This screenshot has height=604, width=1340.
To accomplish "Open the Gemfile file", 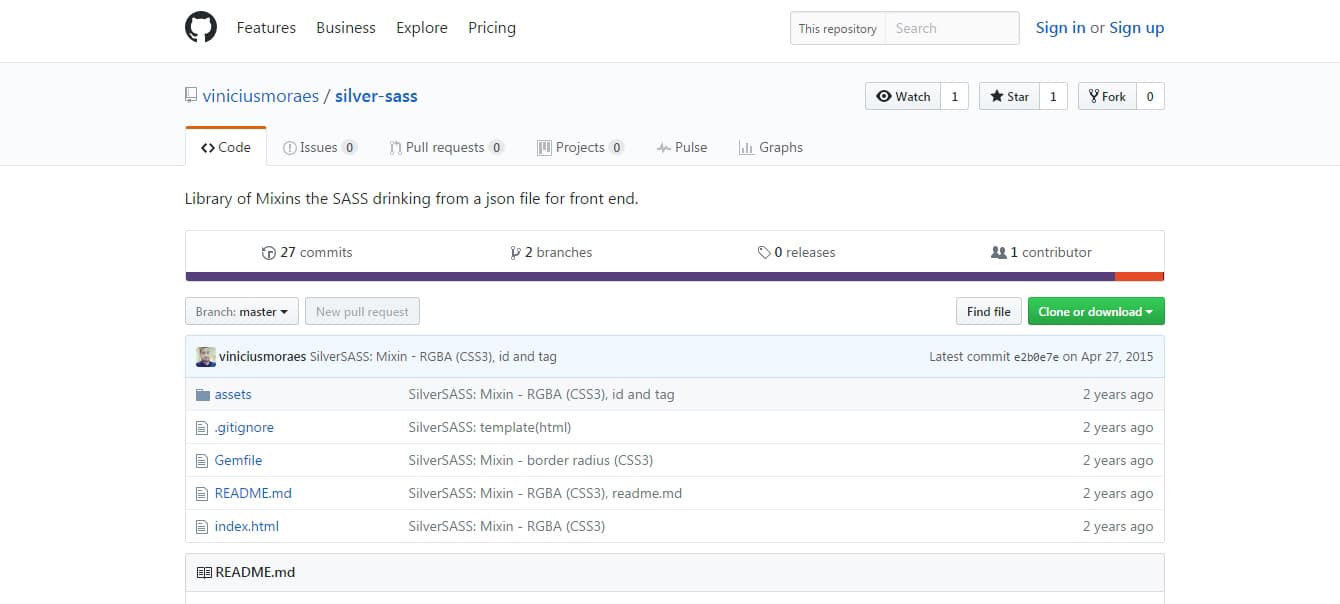I will click(x=238, y=461).
